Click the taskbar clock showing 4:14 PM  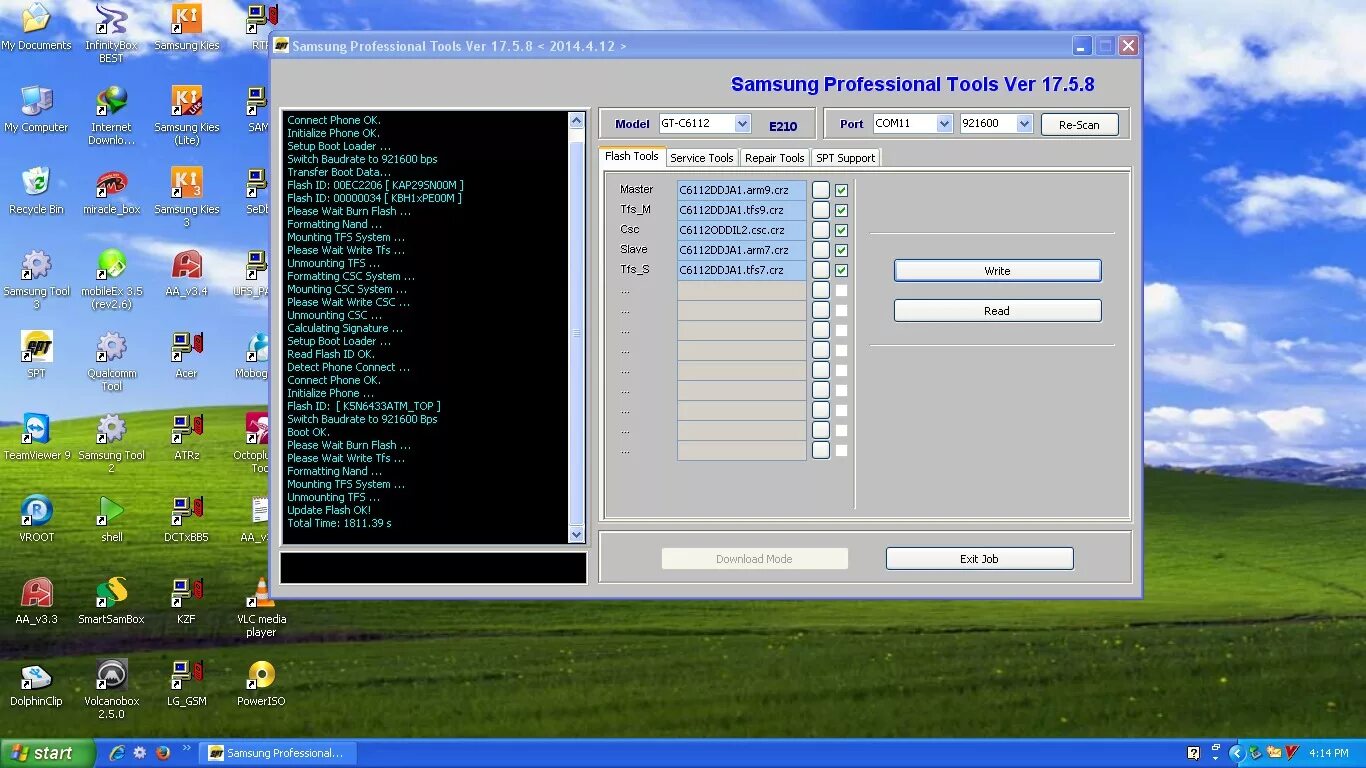(x=1328, y=753)
